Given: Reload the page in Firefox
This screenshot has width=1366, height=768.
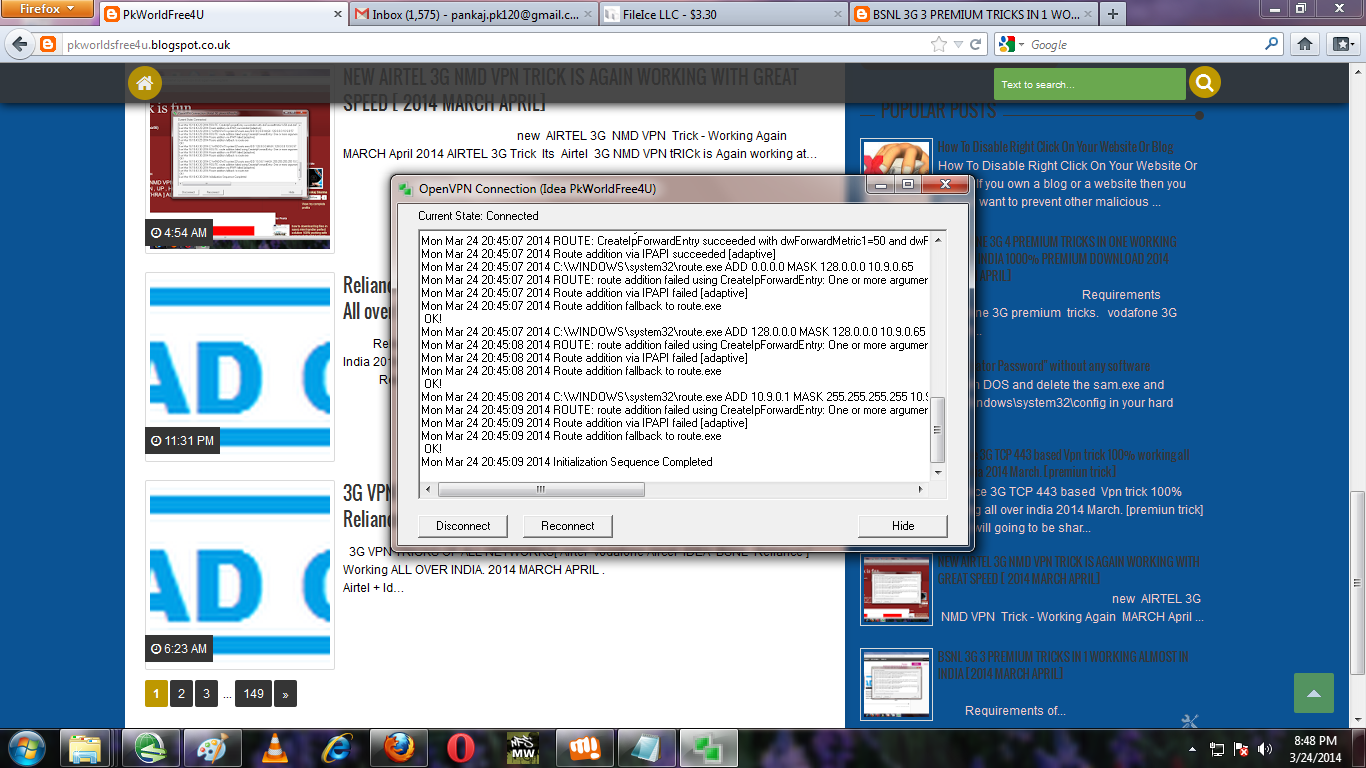Looking at the screenshot, I should [977, 44].
